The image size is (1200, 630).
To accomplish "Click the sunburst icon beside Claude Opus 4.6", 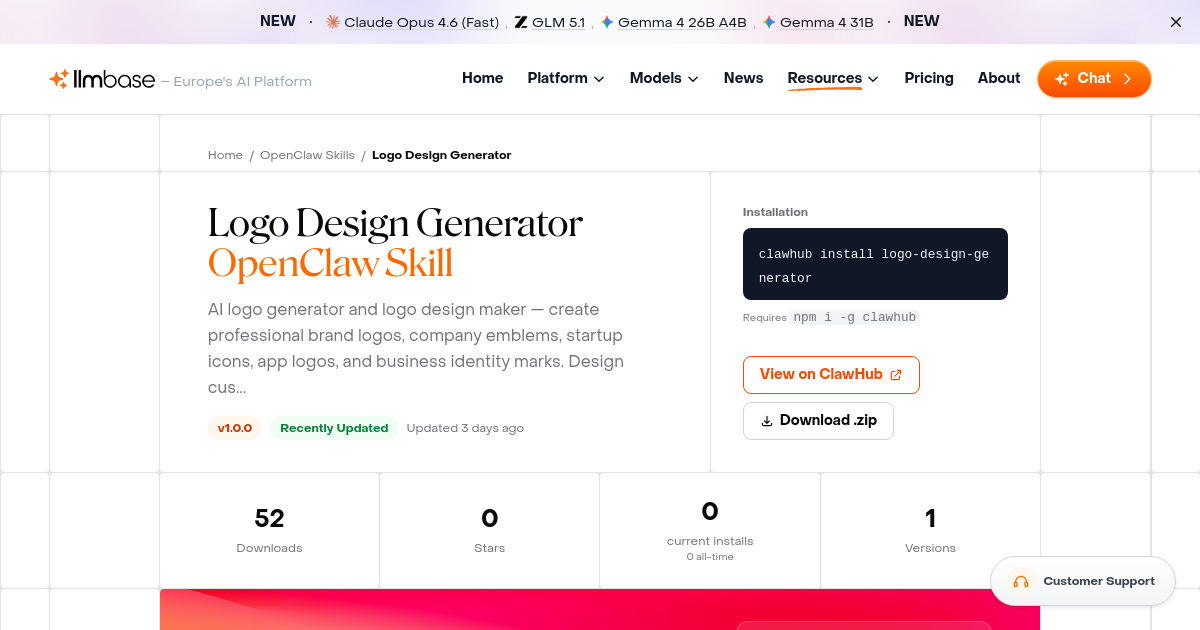I will [x=332, y=21].
